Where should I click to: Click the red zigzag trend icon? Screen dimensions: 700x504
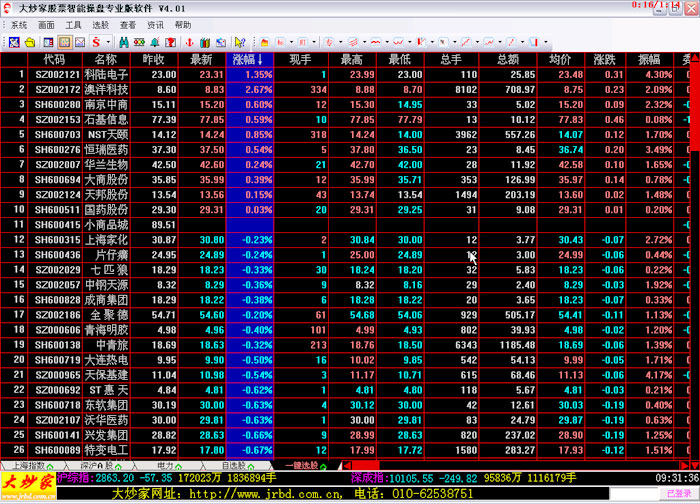pos(488,42)
